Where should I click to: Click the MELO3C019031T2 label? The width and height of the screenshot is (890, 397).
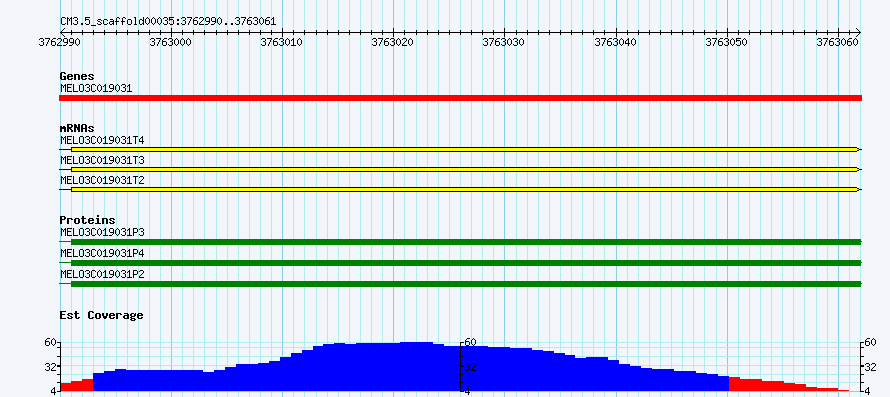click(102, 180)
